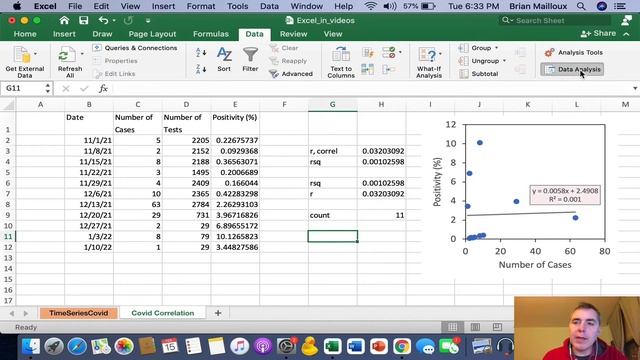Switch to Review ribbon tab
This screenshot has width=640, height=360.
293,34
